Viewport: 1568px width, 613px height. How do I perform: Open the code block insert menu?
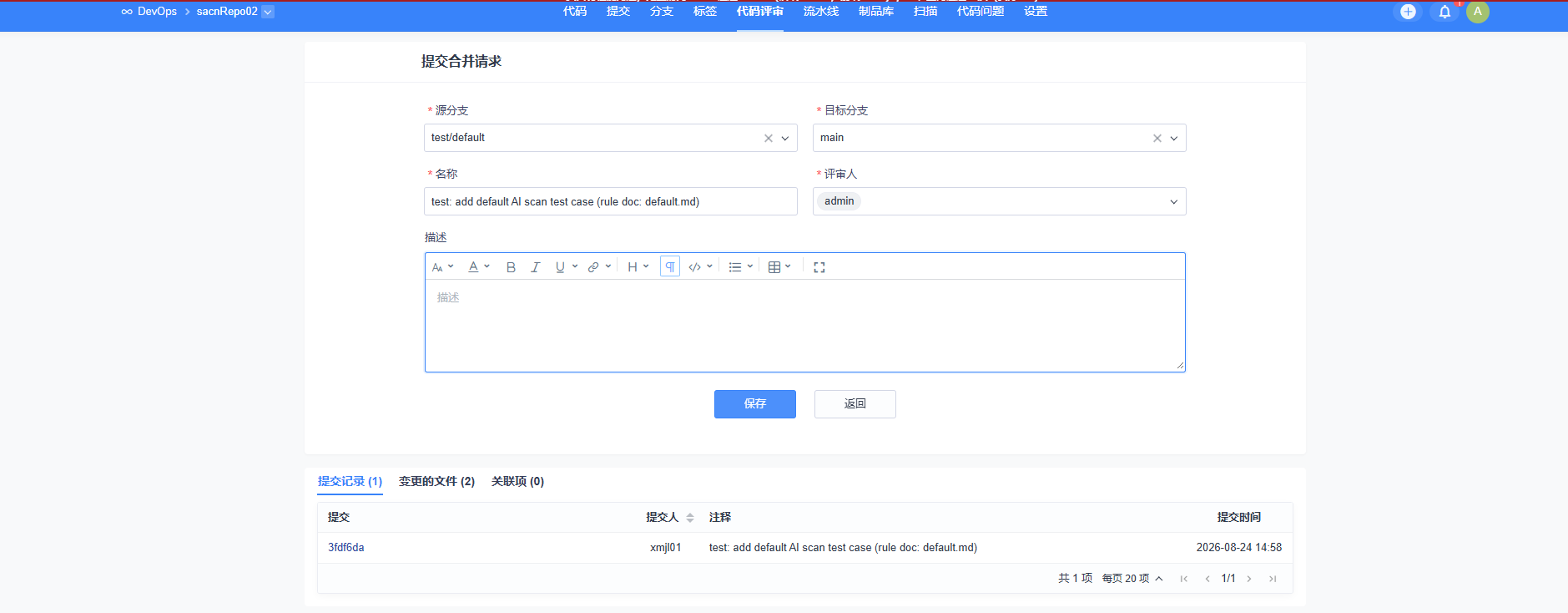click(700, 267)
